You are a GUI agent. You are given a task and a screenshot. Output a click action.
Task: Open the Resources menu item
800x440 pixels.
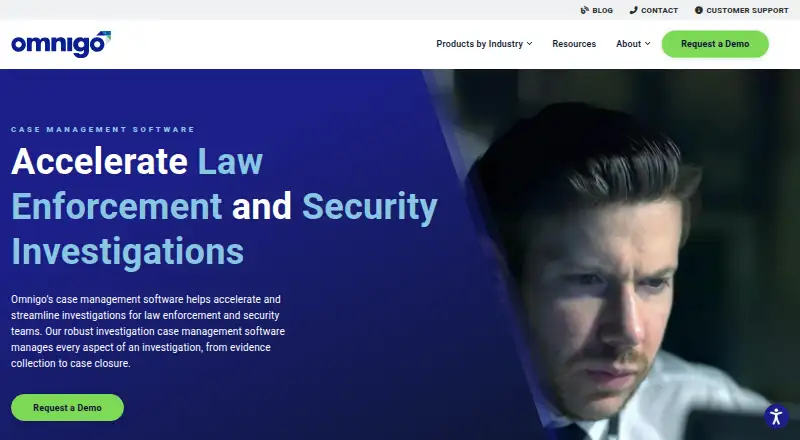click(x=574, y=44)
